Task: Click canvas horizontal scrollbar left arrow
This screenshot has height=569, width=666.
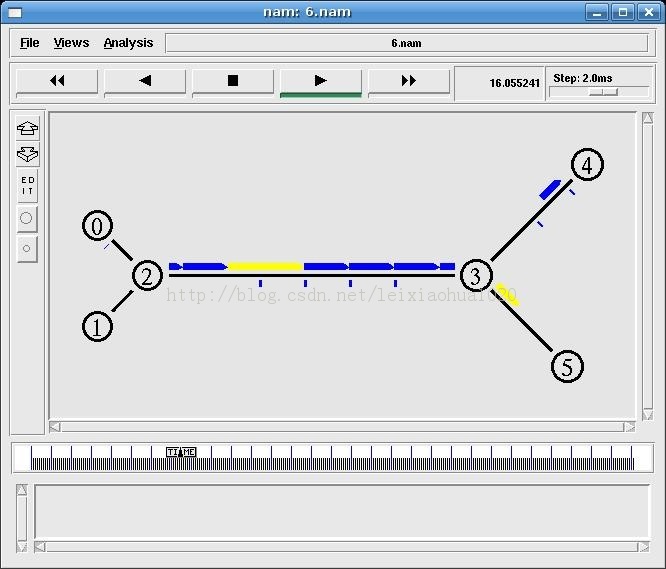Action: pos(55,427)
